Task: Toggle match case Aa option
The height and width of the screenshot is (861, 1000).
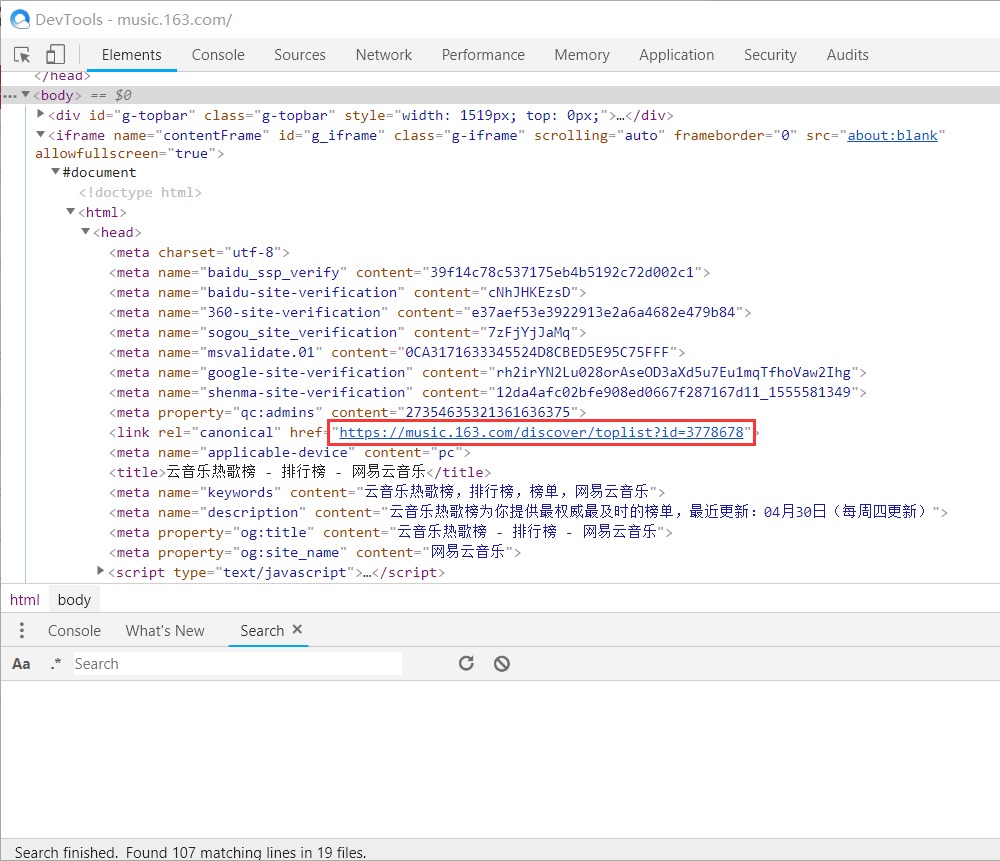Action: coord(21,664)
